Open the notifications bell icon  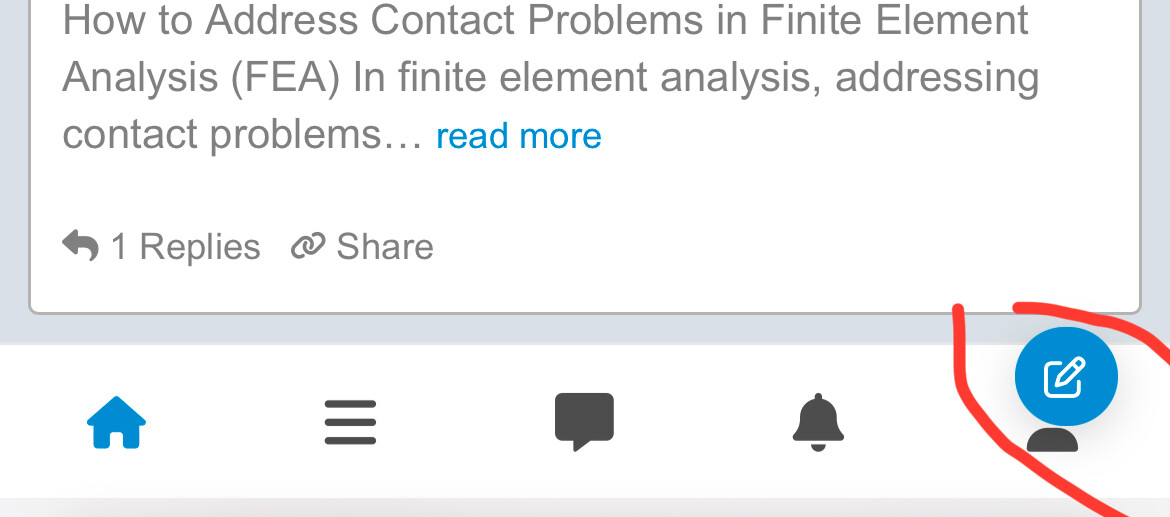[x=818, y=421]
